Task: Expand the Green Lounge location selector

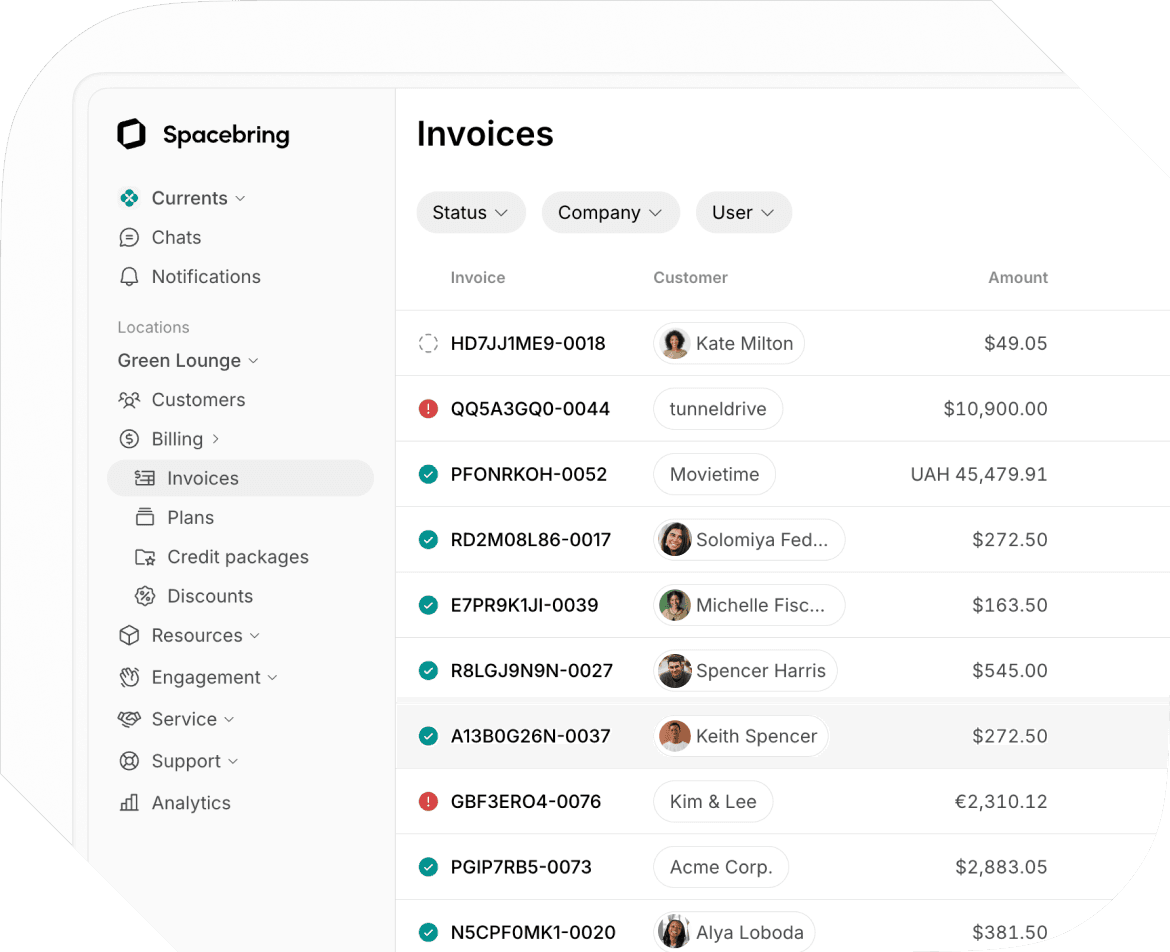Action: 188,361
